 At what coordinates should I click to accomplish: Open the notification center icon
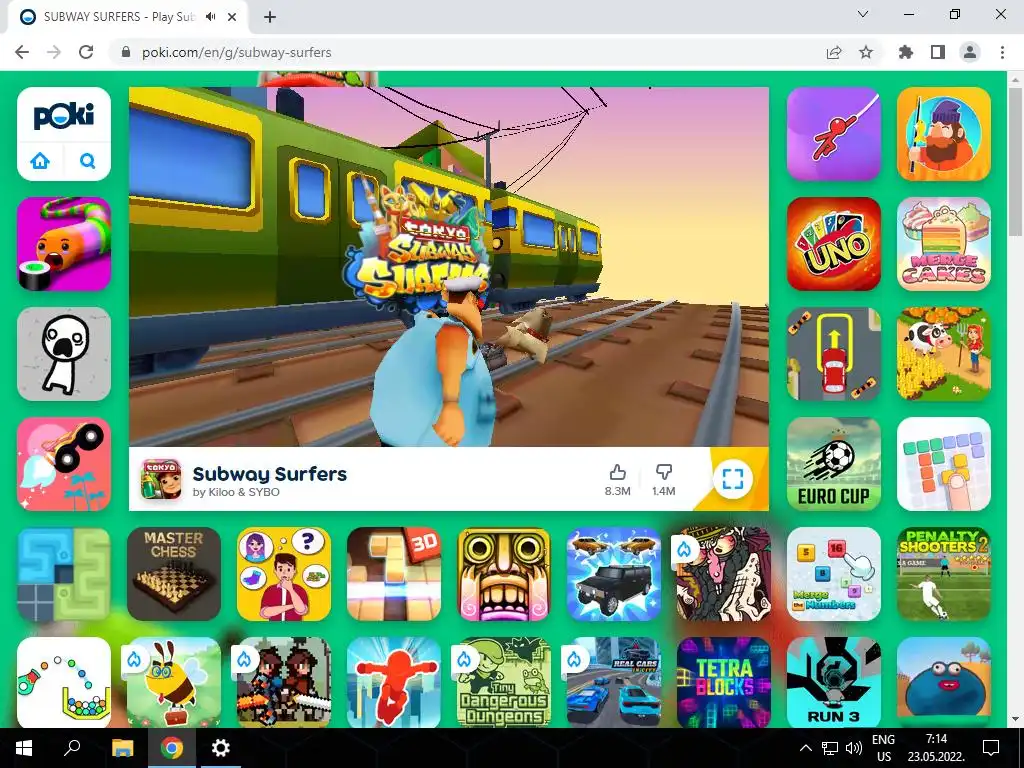point(991,748)
